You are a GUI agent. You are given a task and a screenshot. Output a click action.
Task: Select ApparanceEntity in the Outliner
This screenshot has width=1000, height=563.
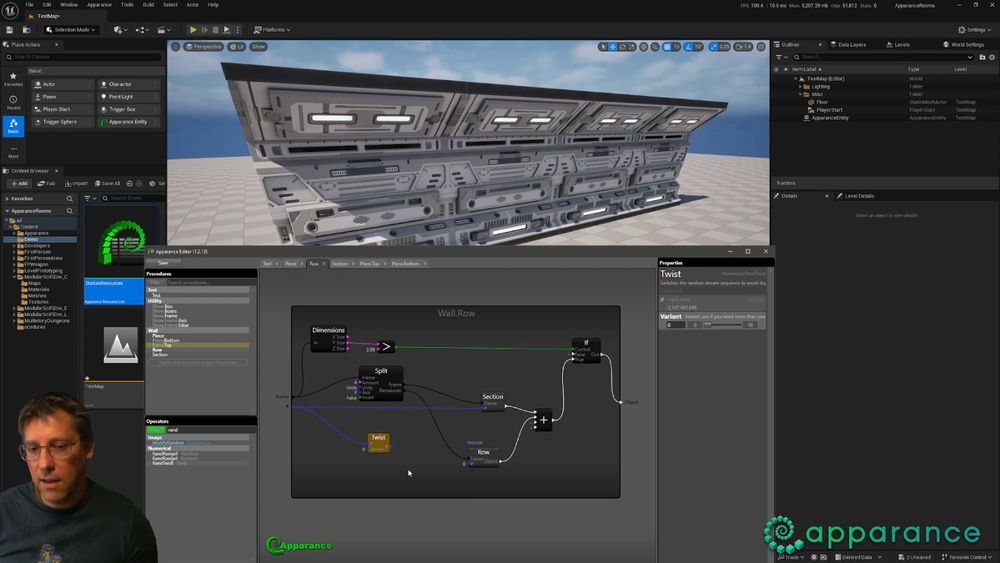(830, 118)
